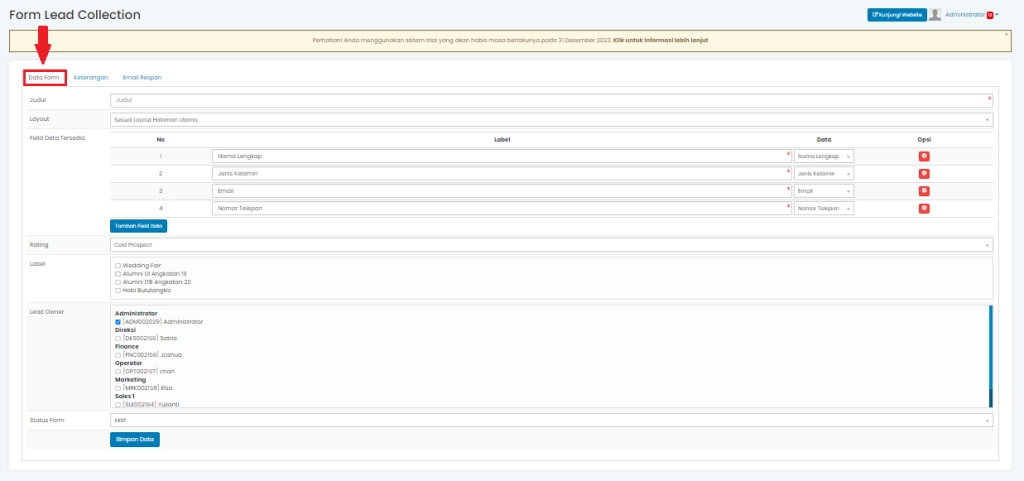
Task: Click the Simpan Data button
Action: (135, 439)
